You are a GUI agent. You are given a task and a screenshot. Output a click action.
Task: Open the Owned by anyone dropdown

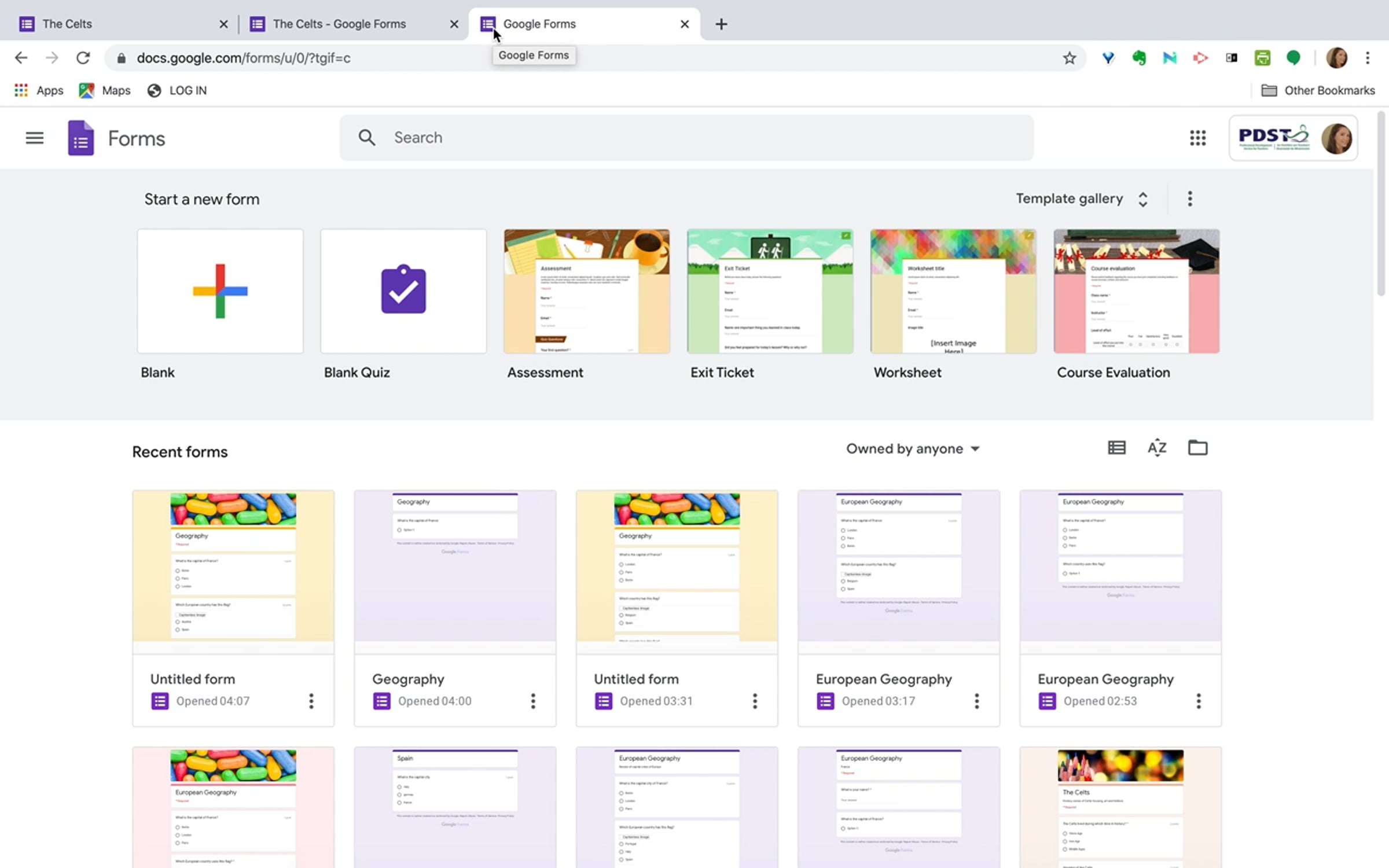click(912, 448)
